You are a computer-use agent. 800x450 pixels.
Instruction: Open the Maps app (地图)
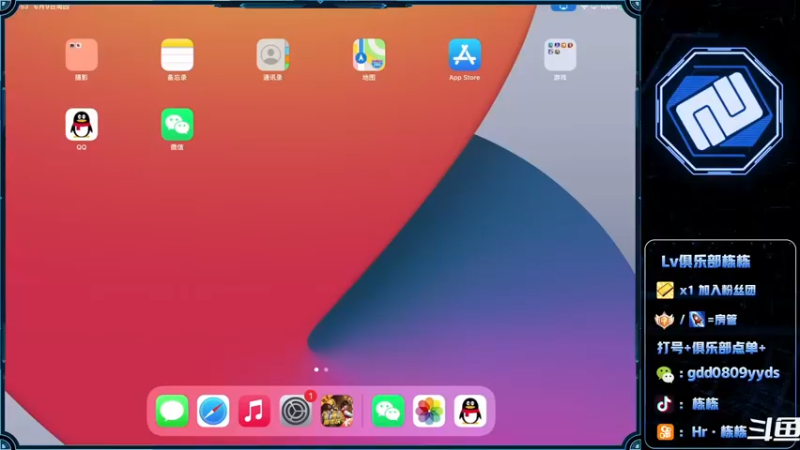369,55
